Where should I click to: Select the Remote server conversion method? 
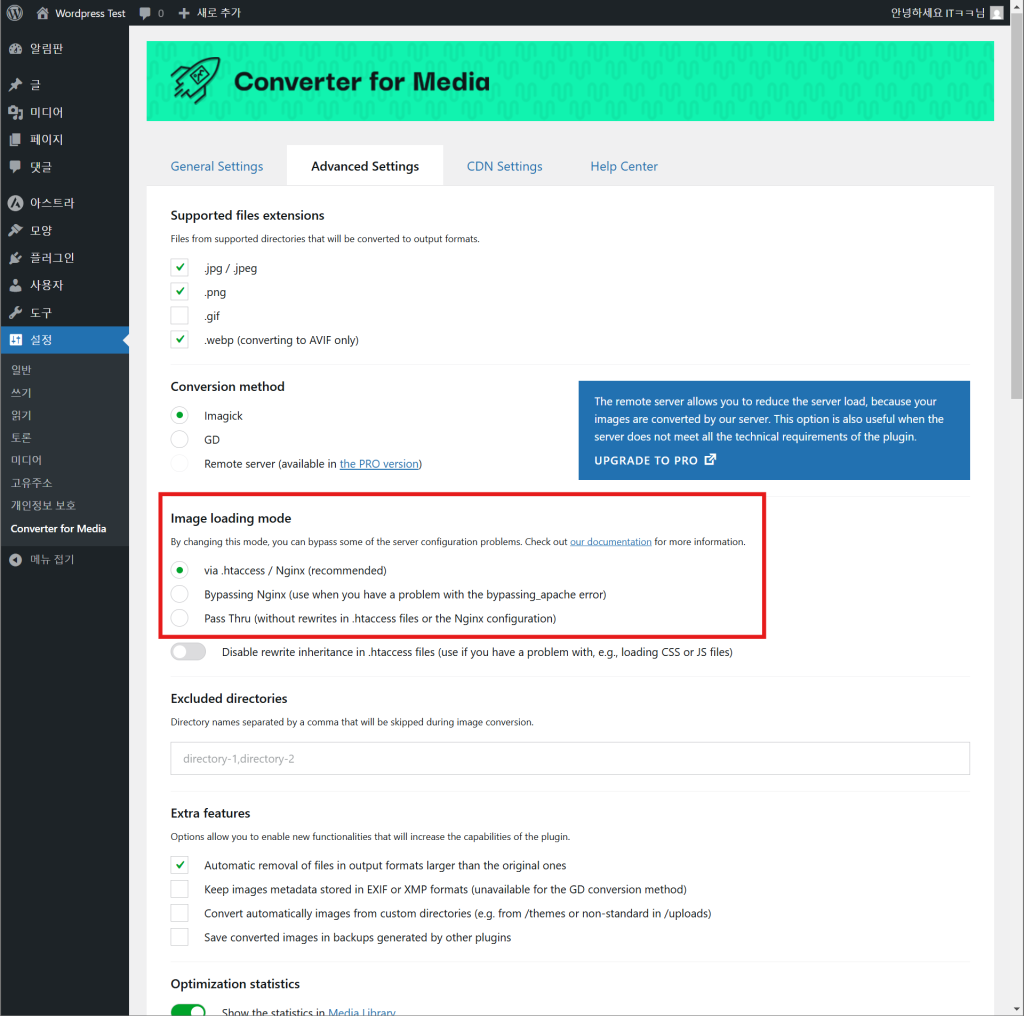pyautogui.click(x=180, y=464)
